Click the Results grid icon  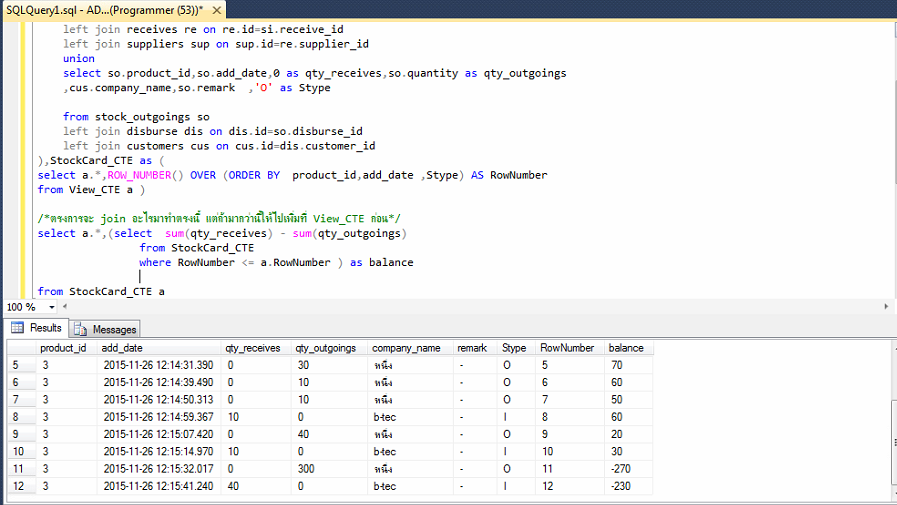point(19,328)
